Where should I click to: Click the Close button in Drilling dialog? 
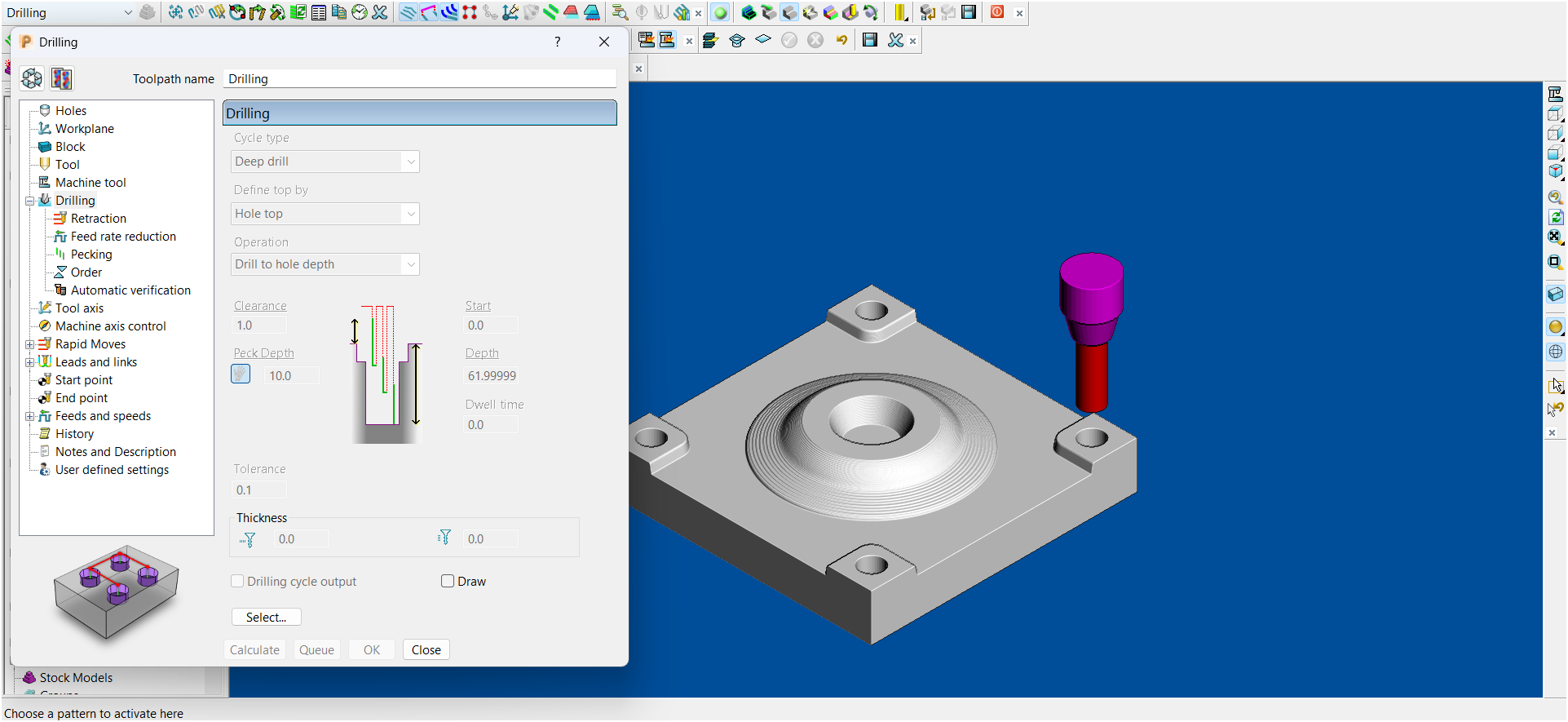point(426,649)
